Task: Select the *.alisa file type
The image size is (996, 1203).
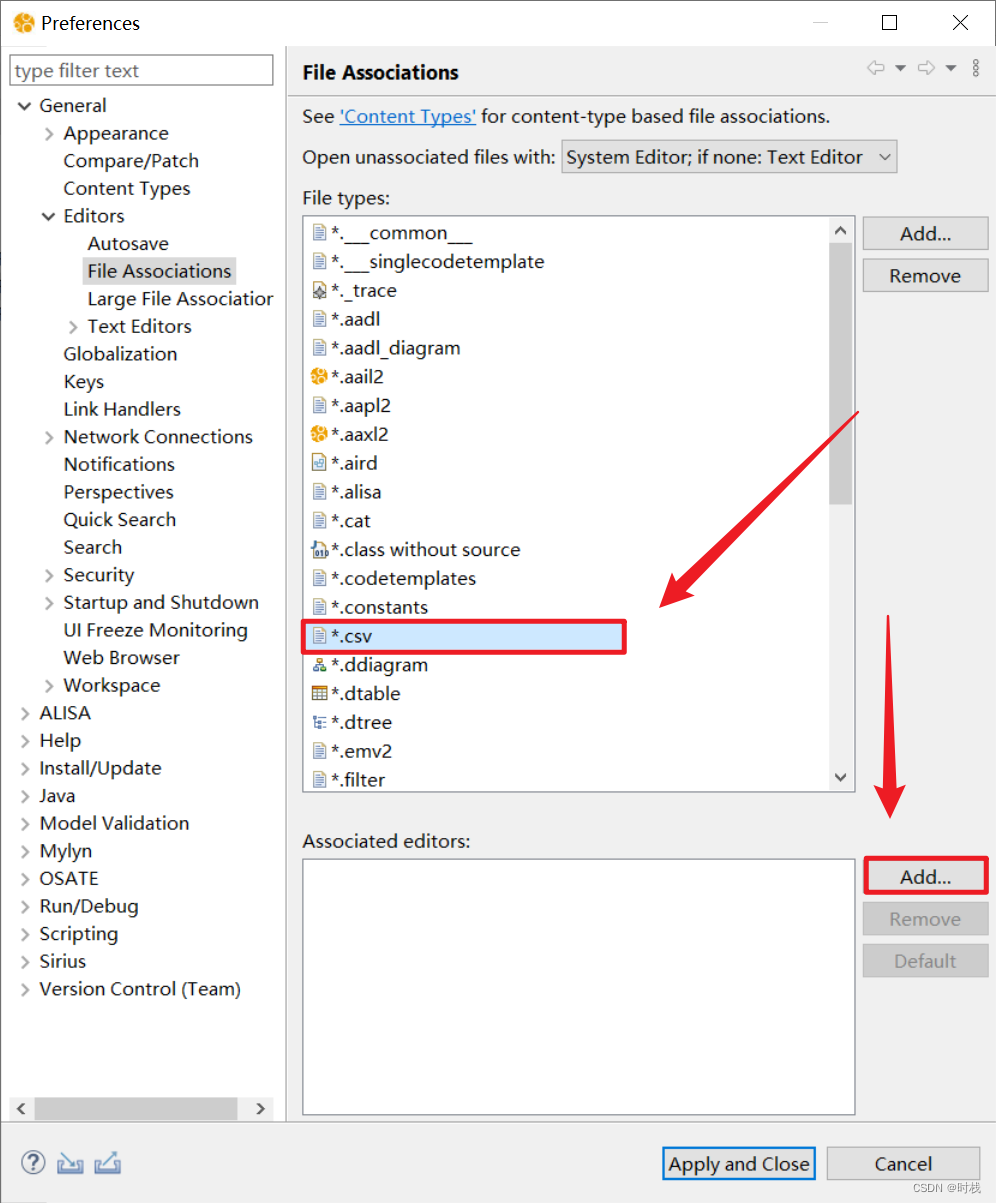Action: click(x=356, y=492)
